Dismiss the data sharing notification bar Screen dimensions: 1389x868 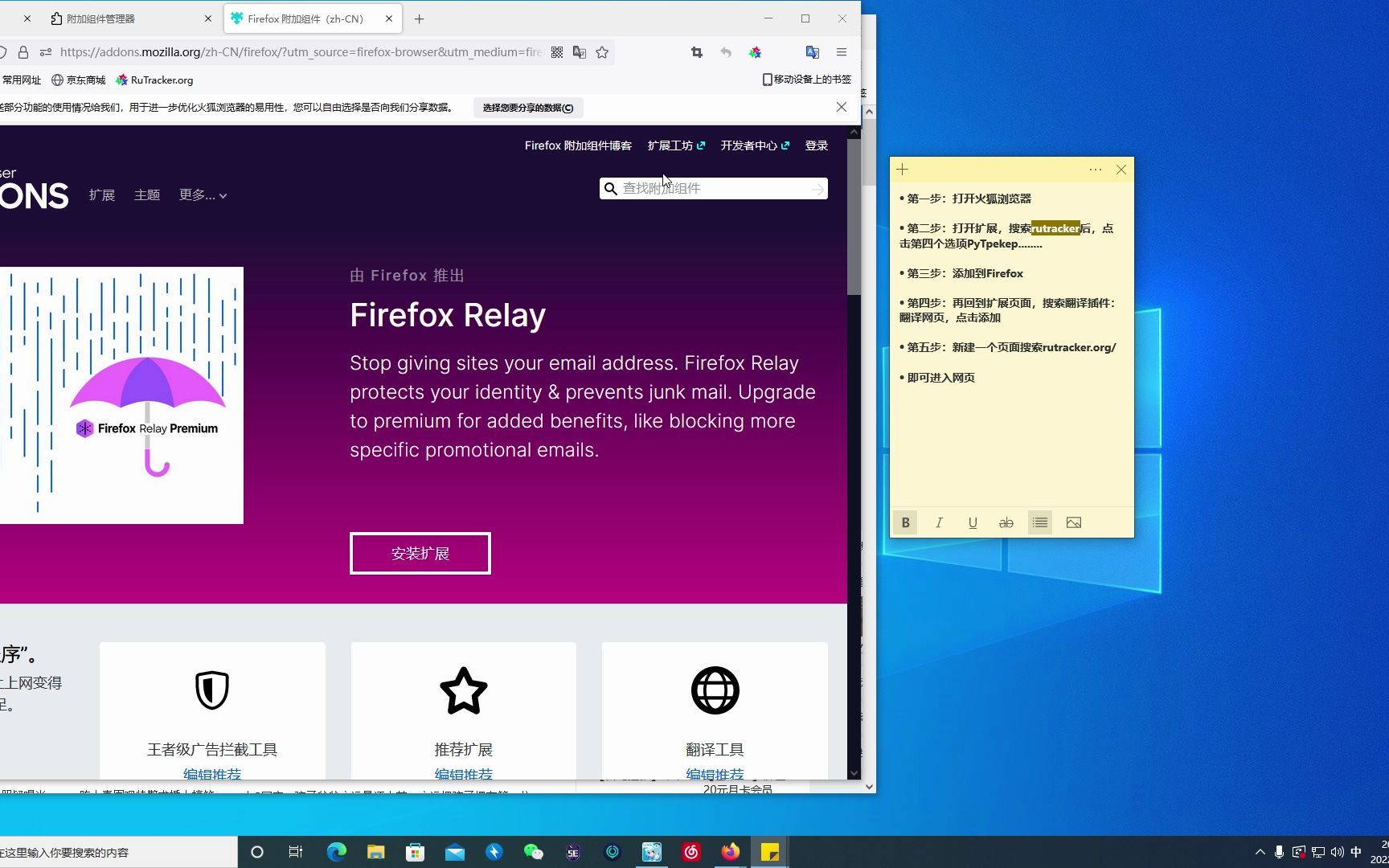point(842,107)
